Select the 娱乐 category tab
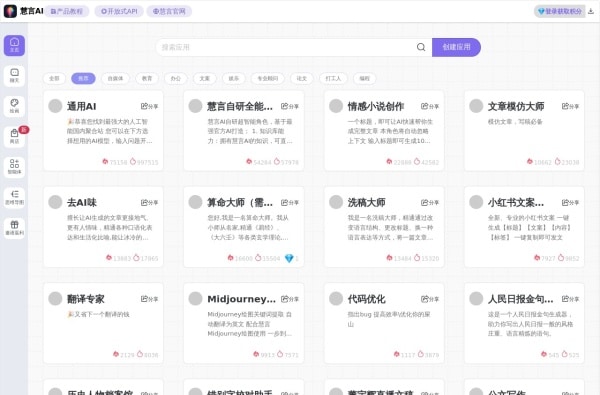This screenshot has height=395, width=600. pos(233,78)
